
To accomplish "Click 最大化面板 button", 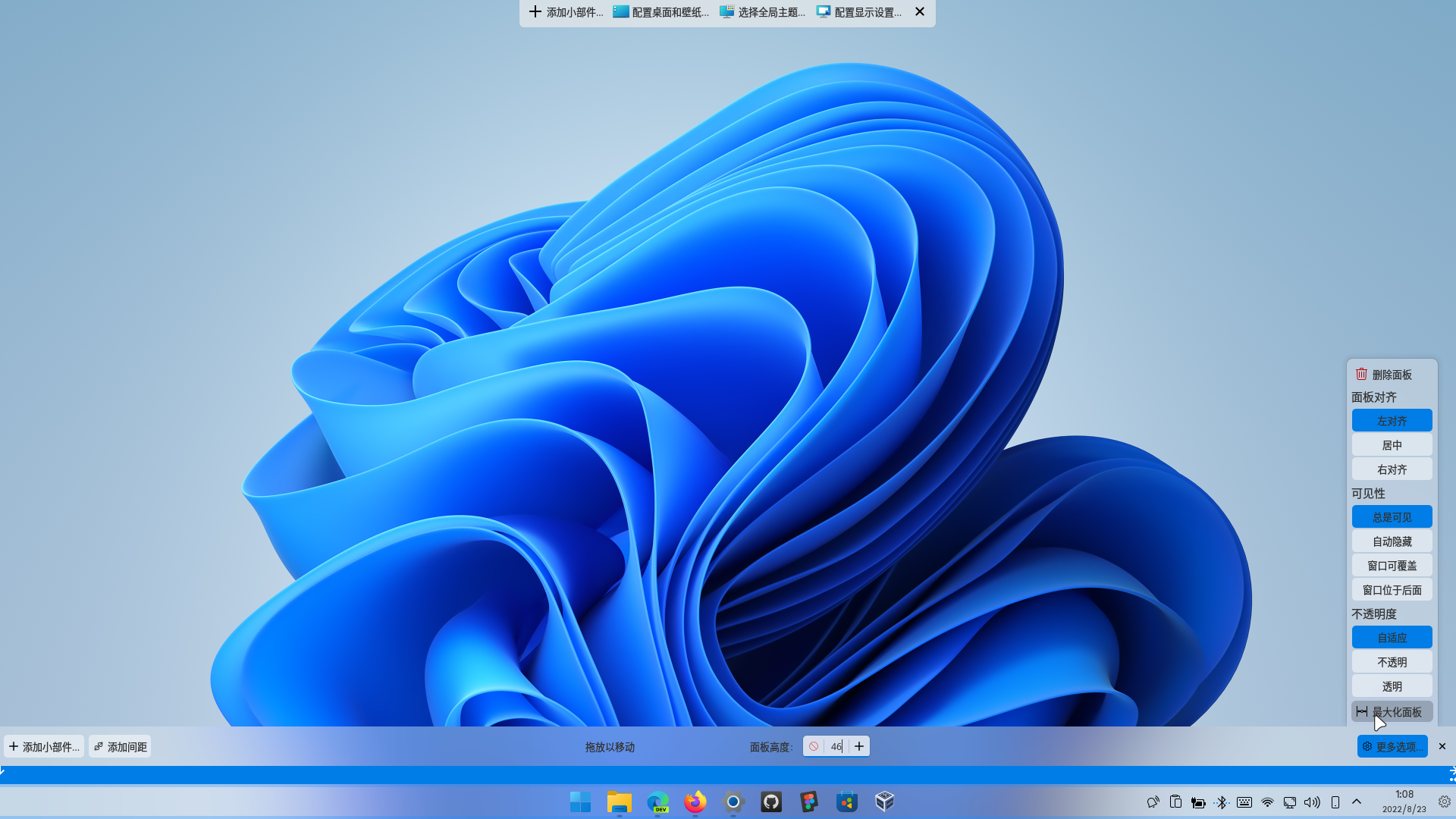I will click(x=1392, y=711).
